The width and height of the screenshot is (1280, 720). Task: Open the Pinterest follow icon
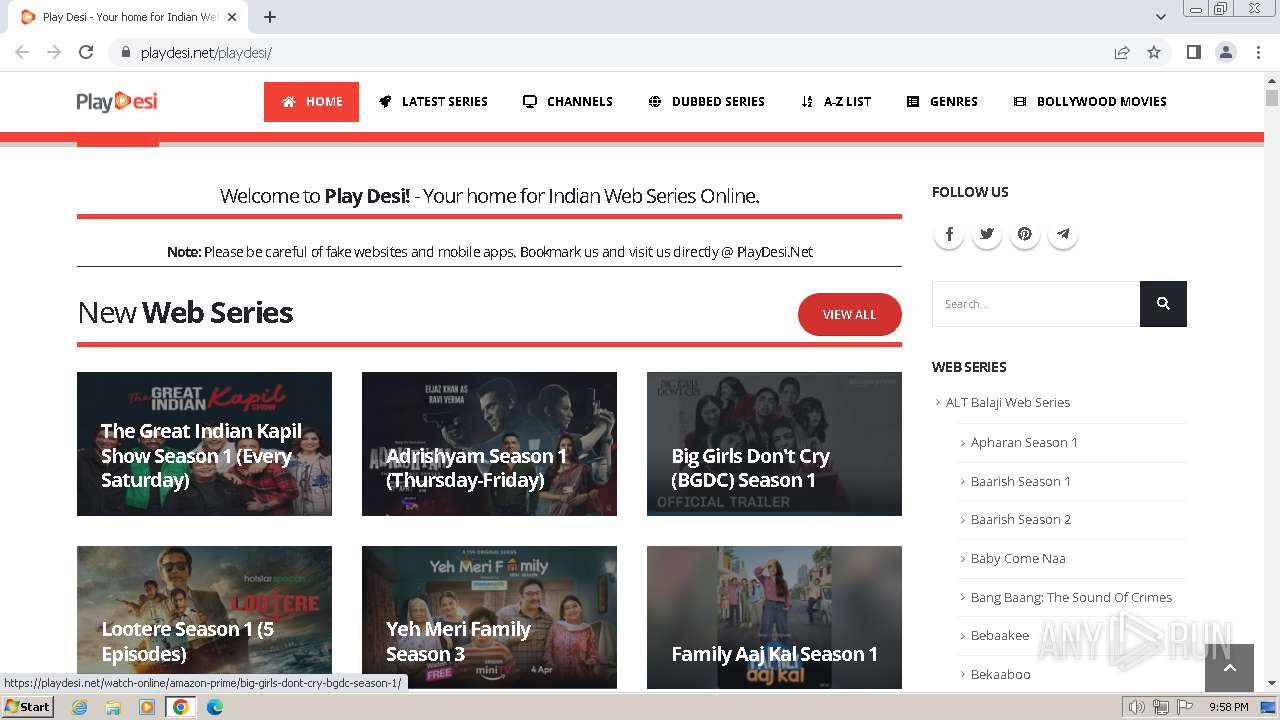[x=1025, y=234]
